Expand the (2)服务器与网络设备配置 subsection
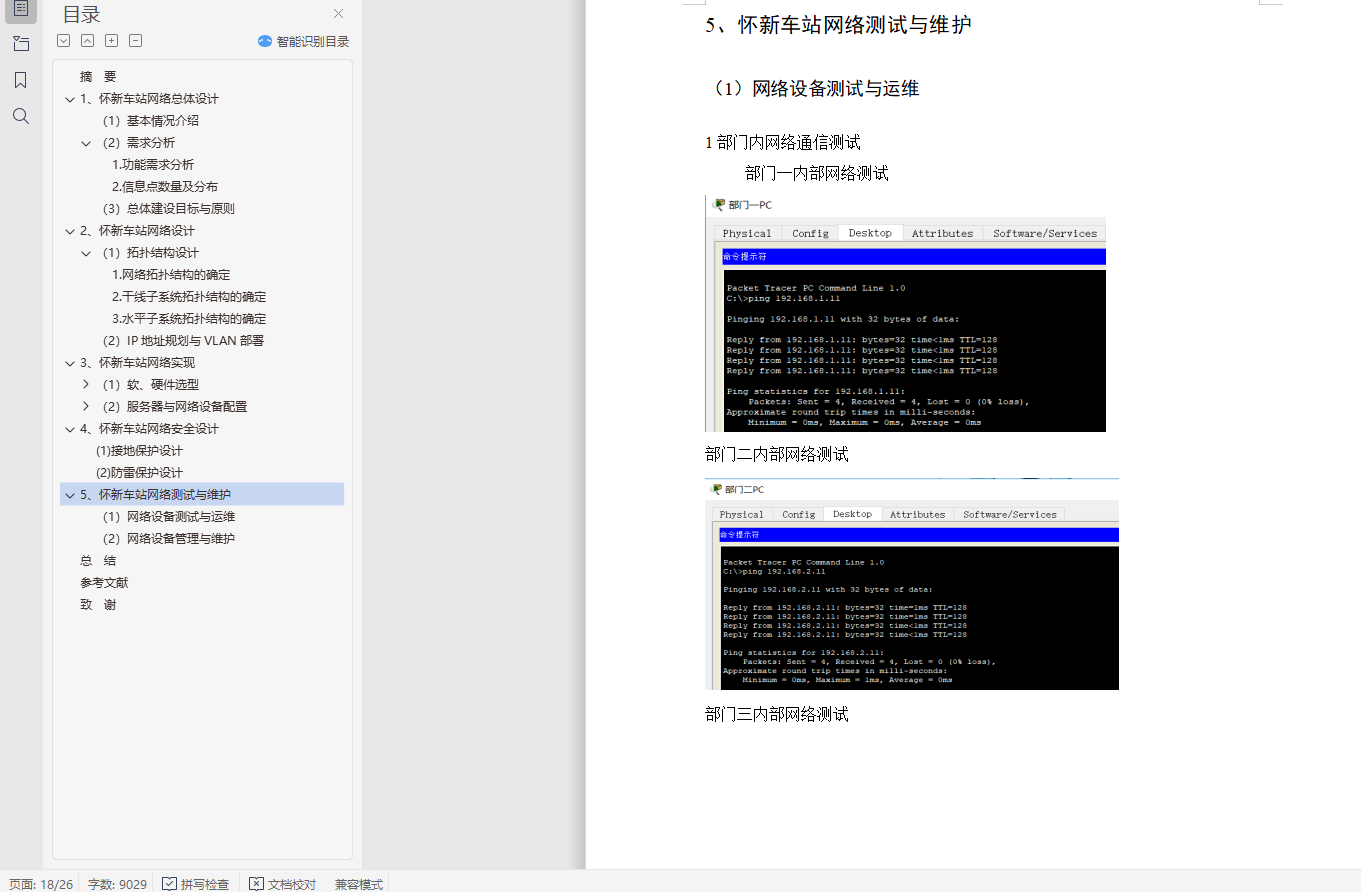 coord(86,407)
